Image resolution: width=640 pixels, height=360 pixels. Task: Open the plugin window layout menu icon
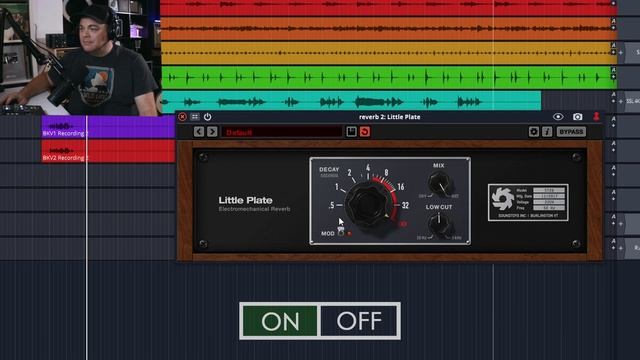195,117
